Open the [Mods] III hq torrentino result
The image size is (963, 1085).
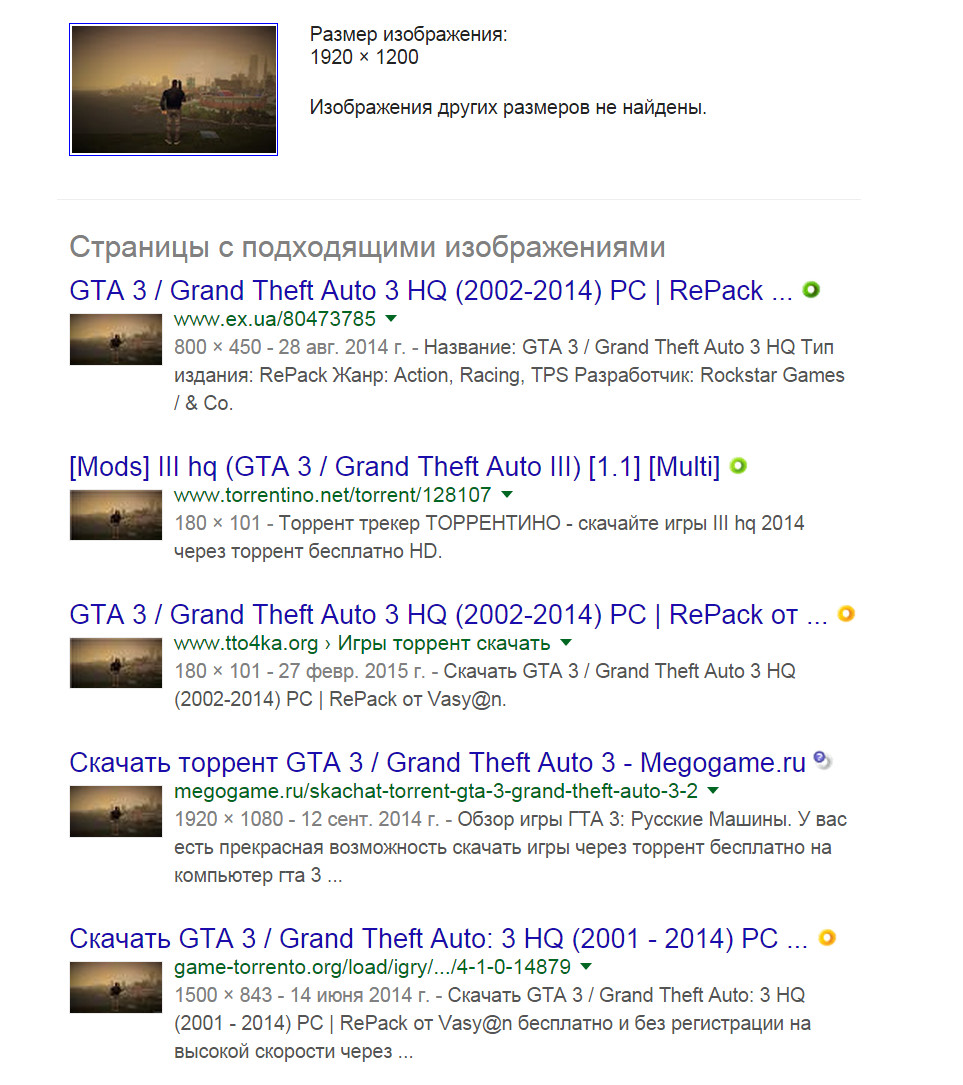(394, 466)
